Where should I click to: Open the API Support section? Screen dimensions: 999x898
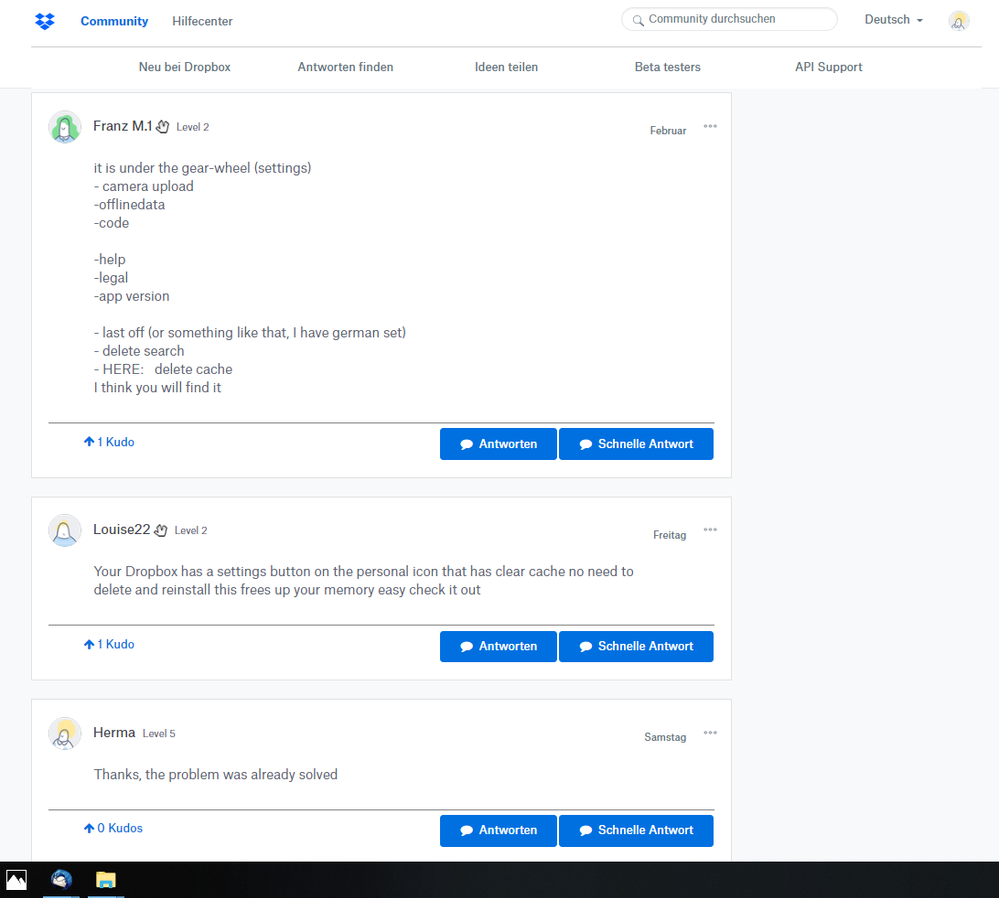pyautogui.click(x=828, y=67)
